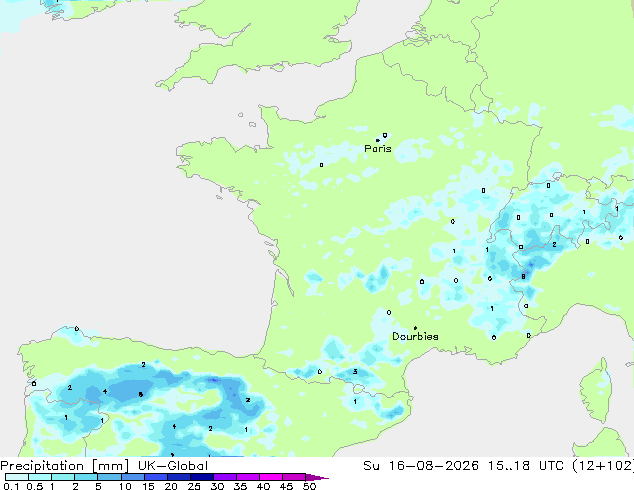Select the 0.5–1 mm legend color swatch

[40, 477]
